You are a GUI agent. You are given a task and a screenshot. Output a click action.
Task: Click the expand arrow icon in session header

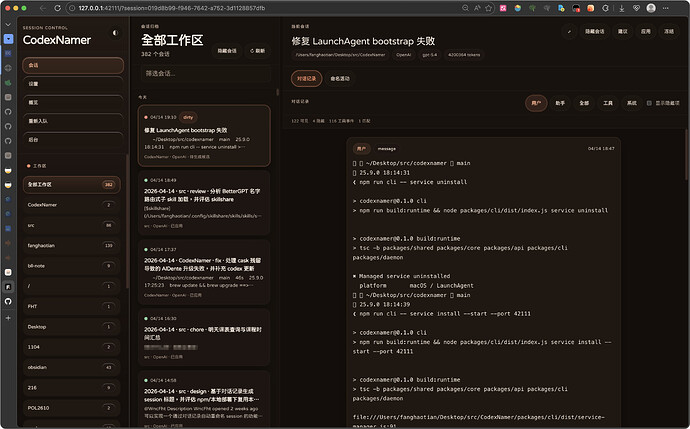tap(569, 32)
